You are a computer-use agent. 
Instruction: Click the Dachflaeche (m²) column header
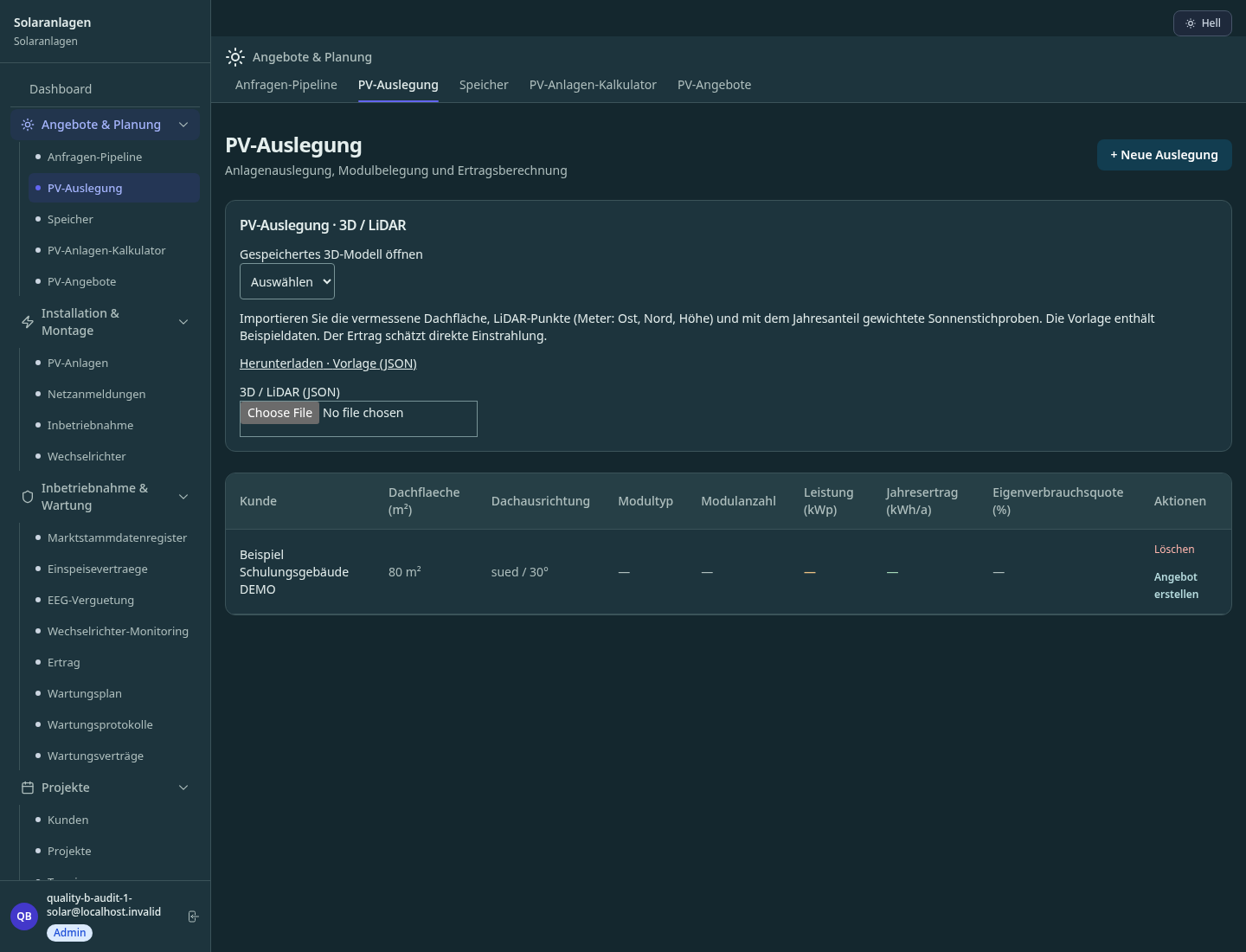[x=424, y=501]
